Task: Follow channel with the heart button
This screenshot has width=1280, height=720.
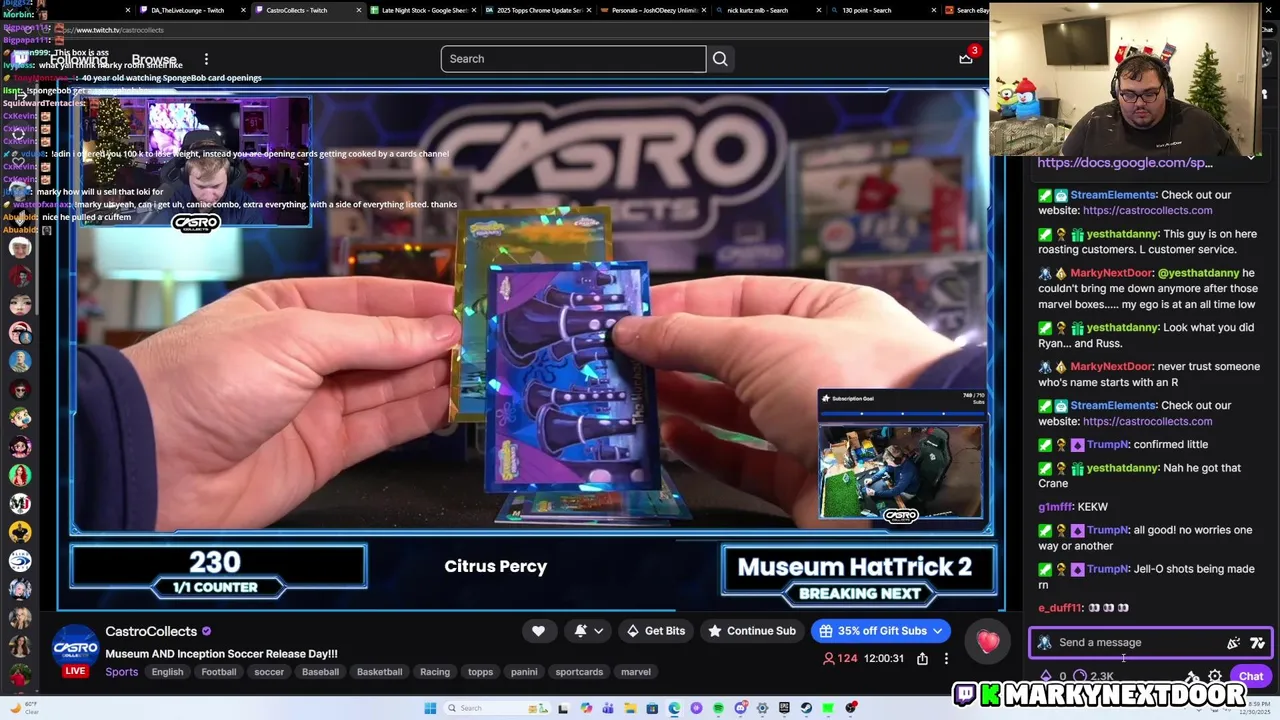Action: click(x=538, y=631)
